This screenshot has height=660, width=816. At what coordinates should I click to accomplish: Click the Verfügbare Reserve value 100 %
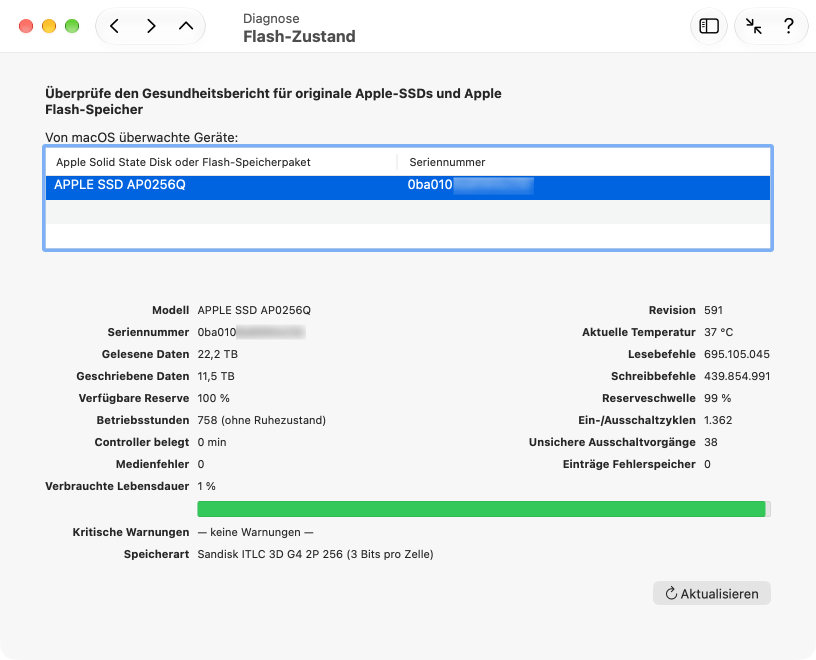click(213, 398)
